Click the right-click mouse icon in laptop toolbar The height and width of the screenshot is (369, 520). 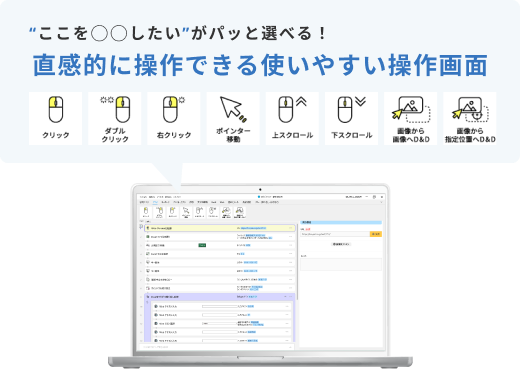coord(172,212)
